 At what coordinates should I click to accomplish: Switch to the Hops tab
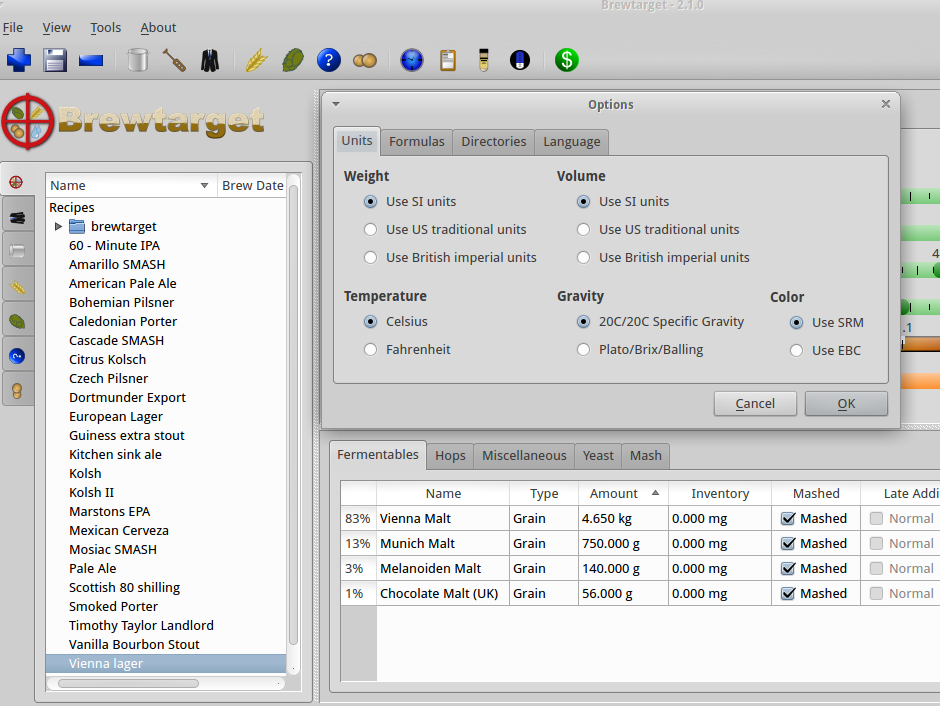tap(450, 455)
